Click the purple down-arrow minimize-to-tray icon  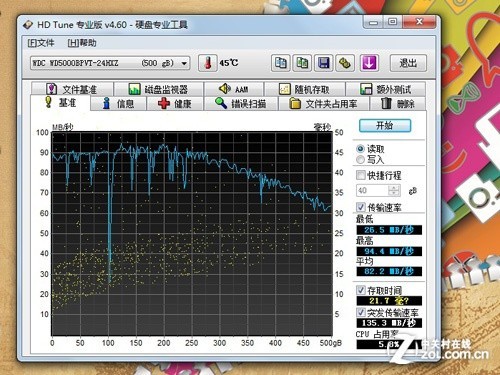coord(369,63)
